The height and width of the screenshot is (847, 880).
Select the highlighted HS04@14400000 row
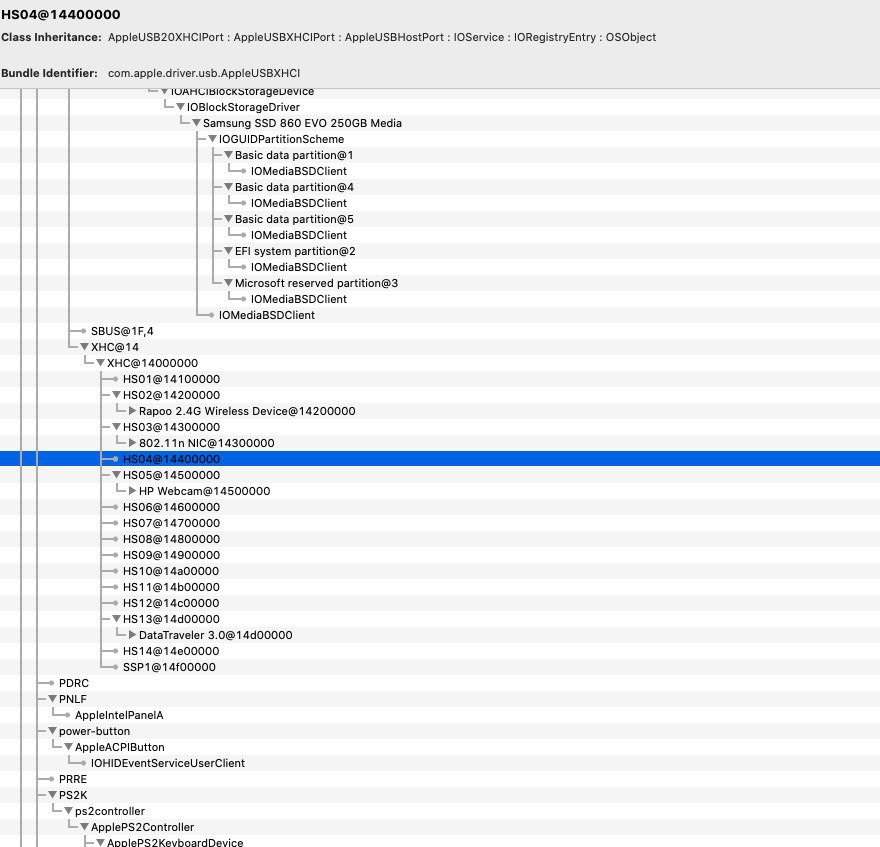pyautogui.click(x=440, y=459)
